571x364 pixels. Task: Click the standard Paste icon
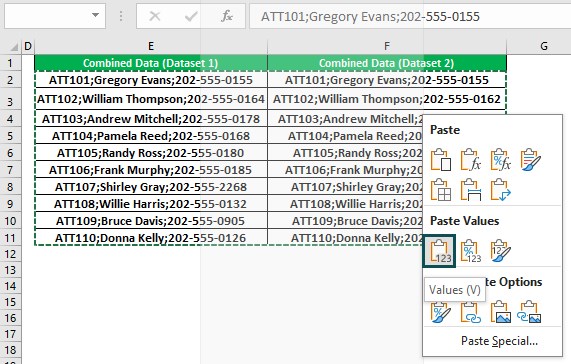(441, 159)
